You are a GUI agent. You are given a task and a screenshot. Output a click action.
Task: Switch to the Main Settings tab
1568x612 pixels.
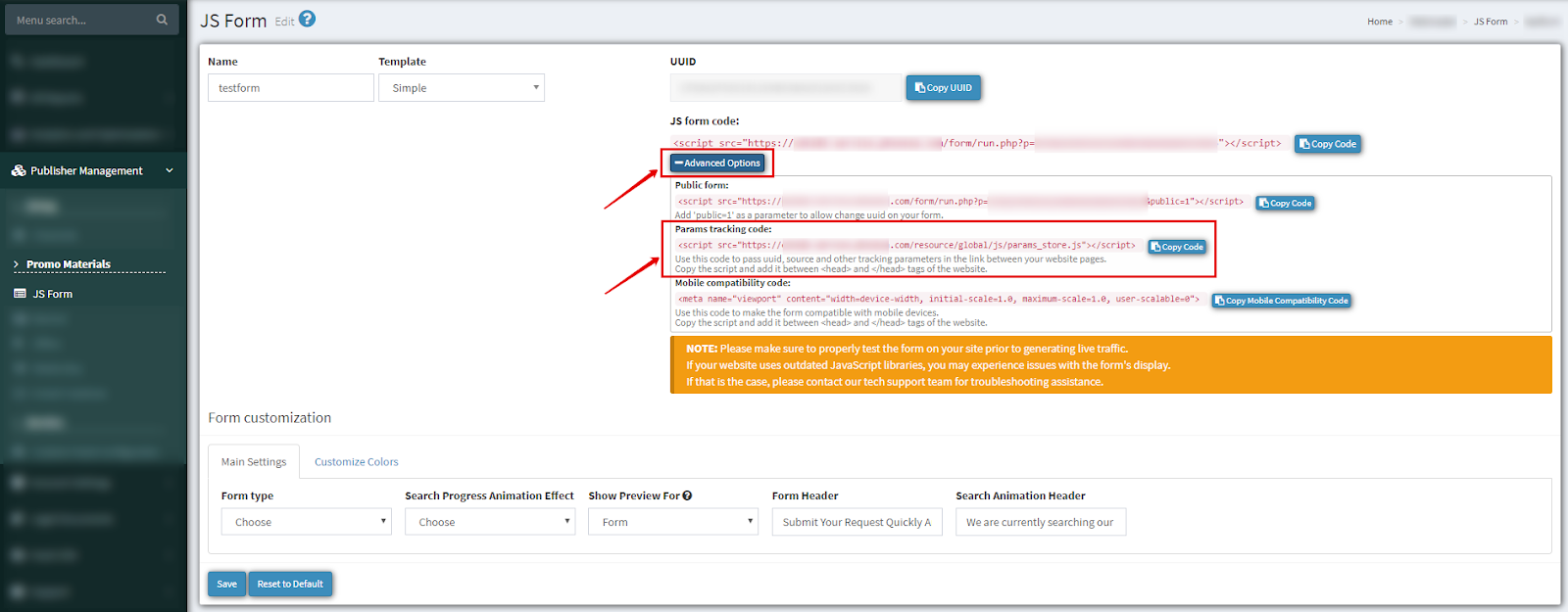click(x=254, y=461)
